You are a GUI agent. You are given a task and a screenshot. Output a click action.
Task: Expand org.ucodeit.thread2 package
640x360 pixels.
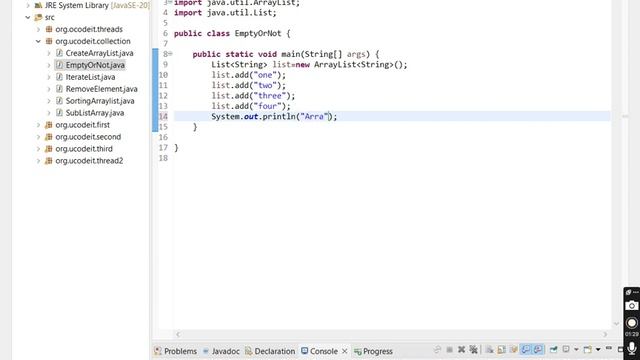pyautogui.click(x=38, y=160)
